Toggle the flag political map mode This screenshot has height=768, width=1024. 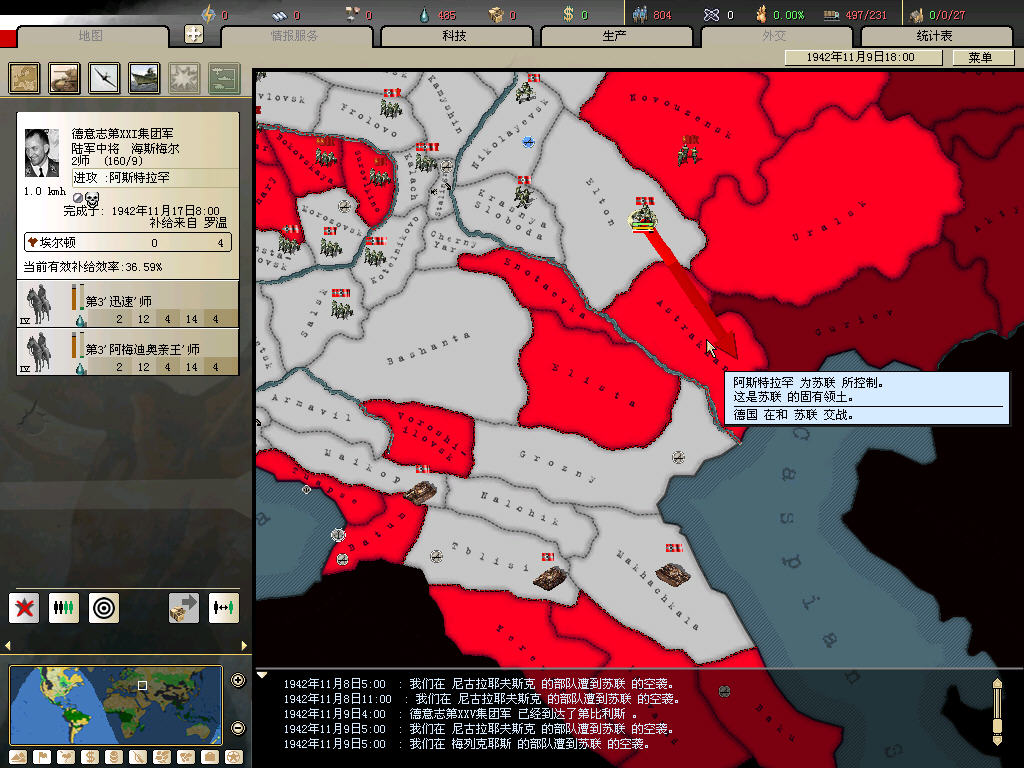(42, 756)
